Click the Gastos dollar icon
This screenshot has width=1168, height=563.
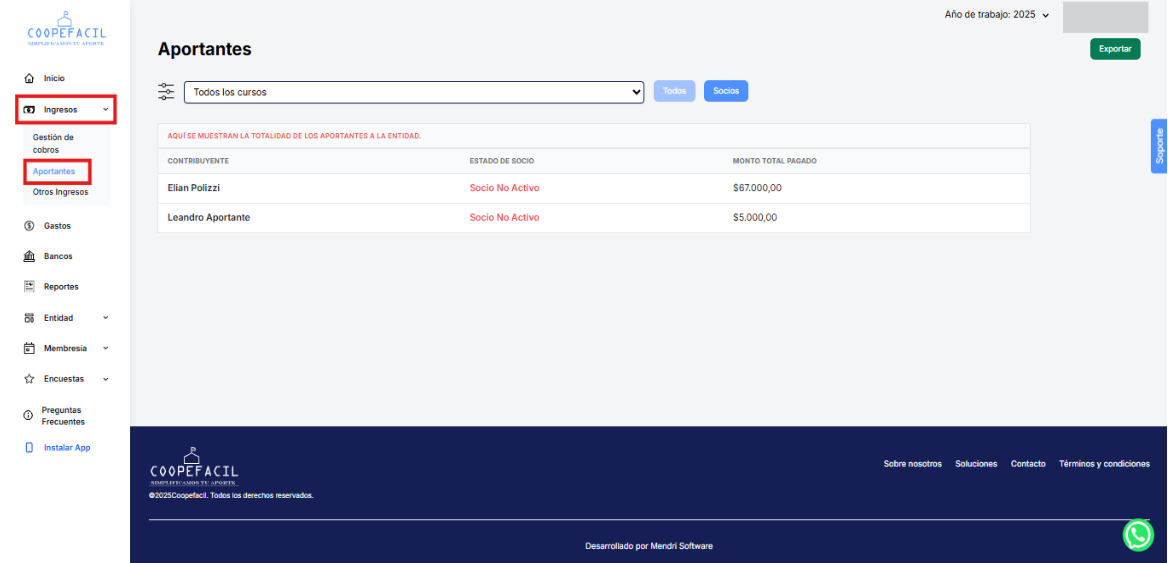(29, 226)
